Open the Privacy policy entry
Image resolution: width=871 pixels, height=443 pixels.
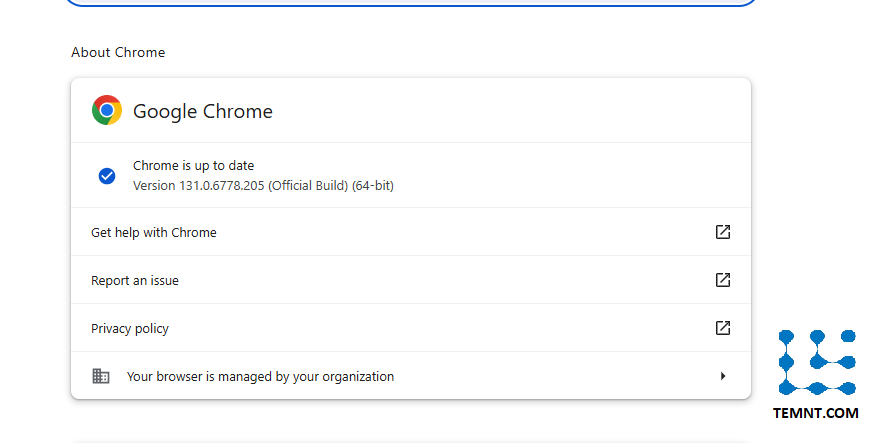click(x=130, y=329)
